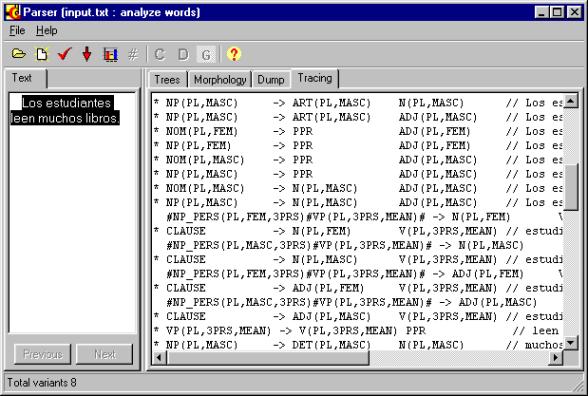Open the colored chart toolbar icon
Viewport: 588px width, 396px height.
point(110,54)
